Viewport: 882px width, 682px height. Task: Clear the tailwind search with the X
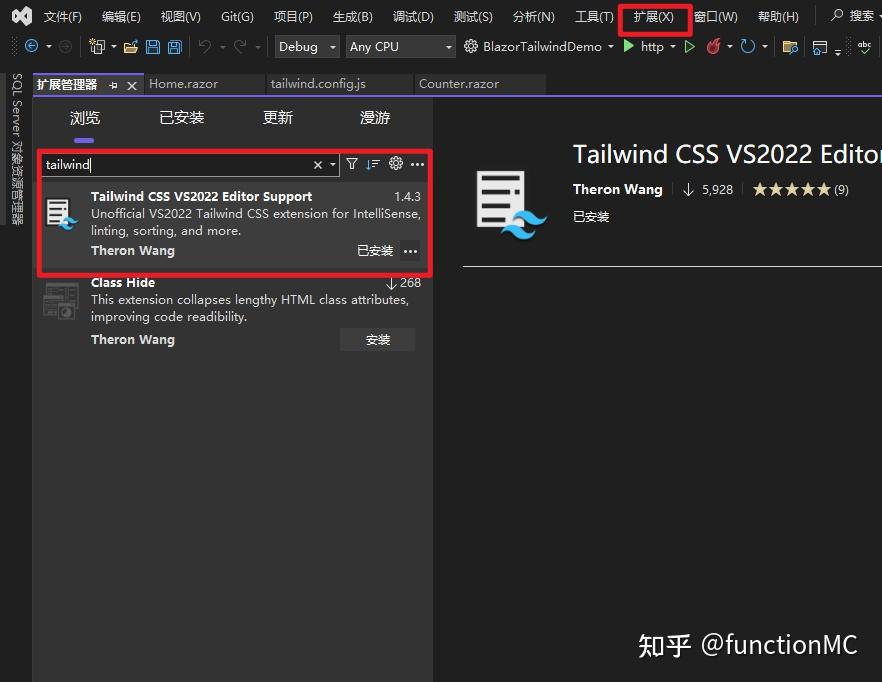[x=318, y=164]
